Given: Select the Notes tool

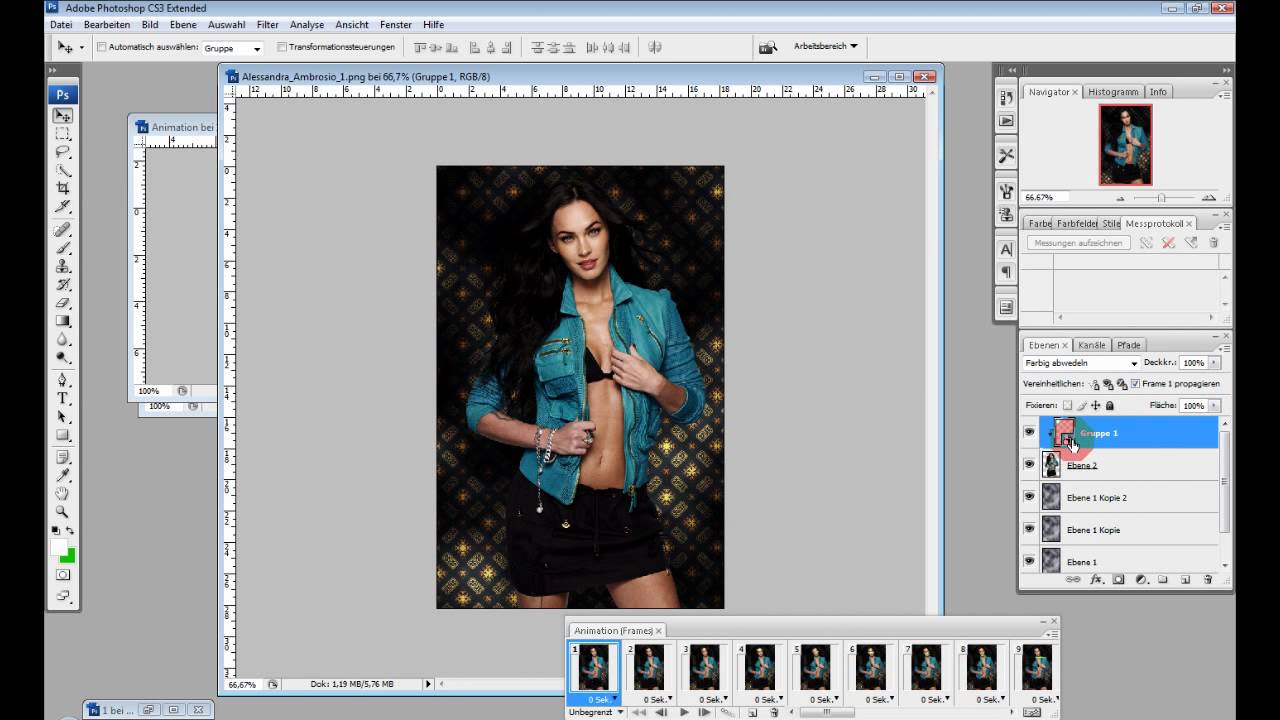Looking at the screenshot, I should pyautogui.click(x=63, y=457).
